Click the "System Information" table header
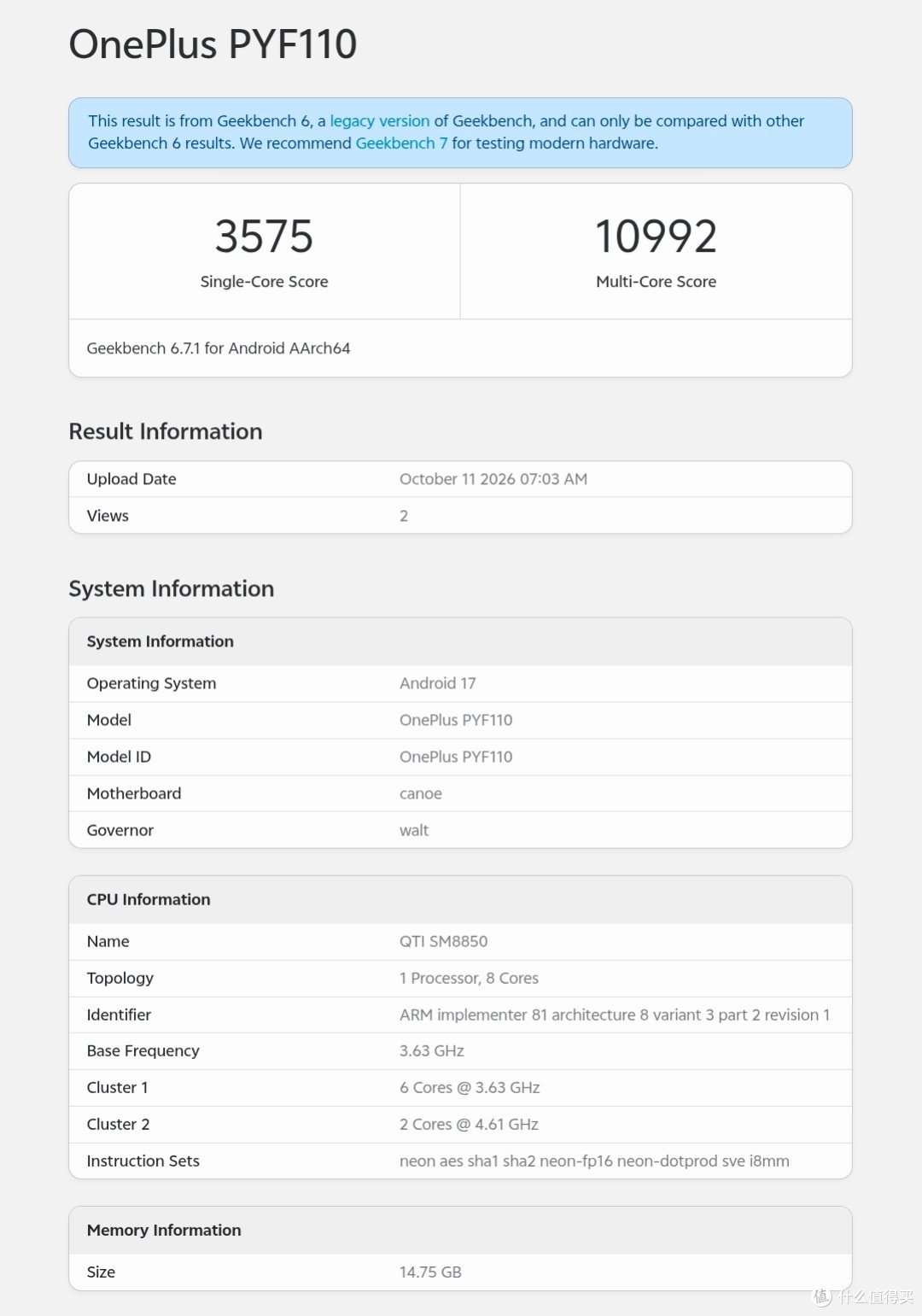Screen dimensions: 922x1316 [160, 641]
